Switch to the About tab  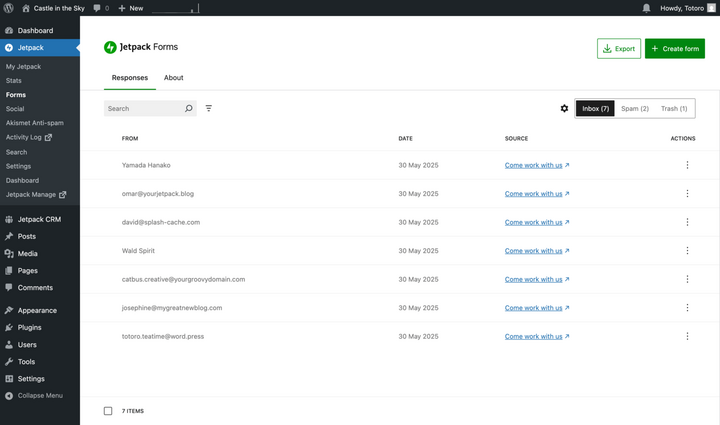click(174, 78)
